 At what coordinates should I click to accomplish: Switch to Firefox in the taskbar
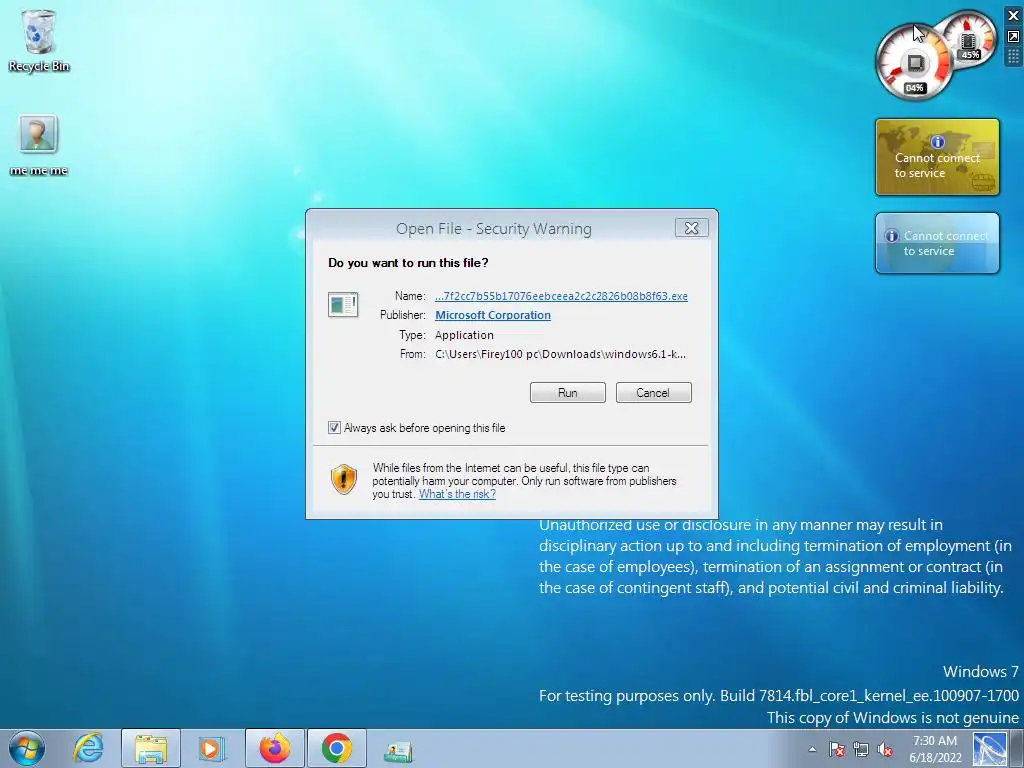(x=275, y=748)
